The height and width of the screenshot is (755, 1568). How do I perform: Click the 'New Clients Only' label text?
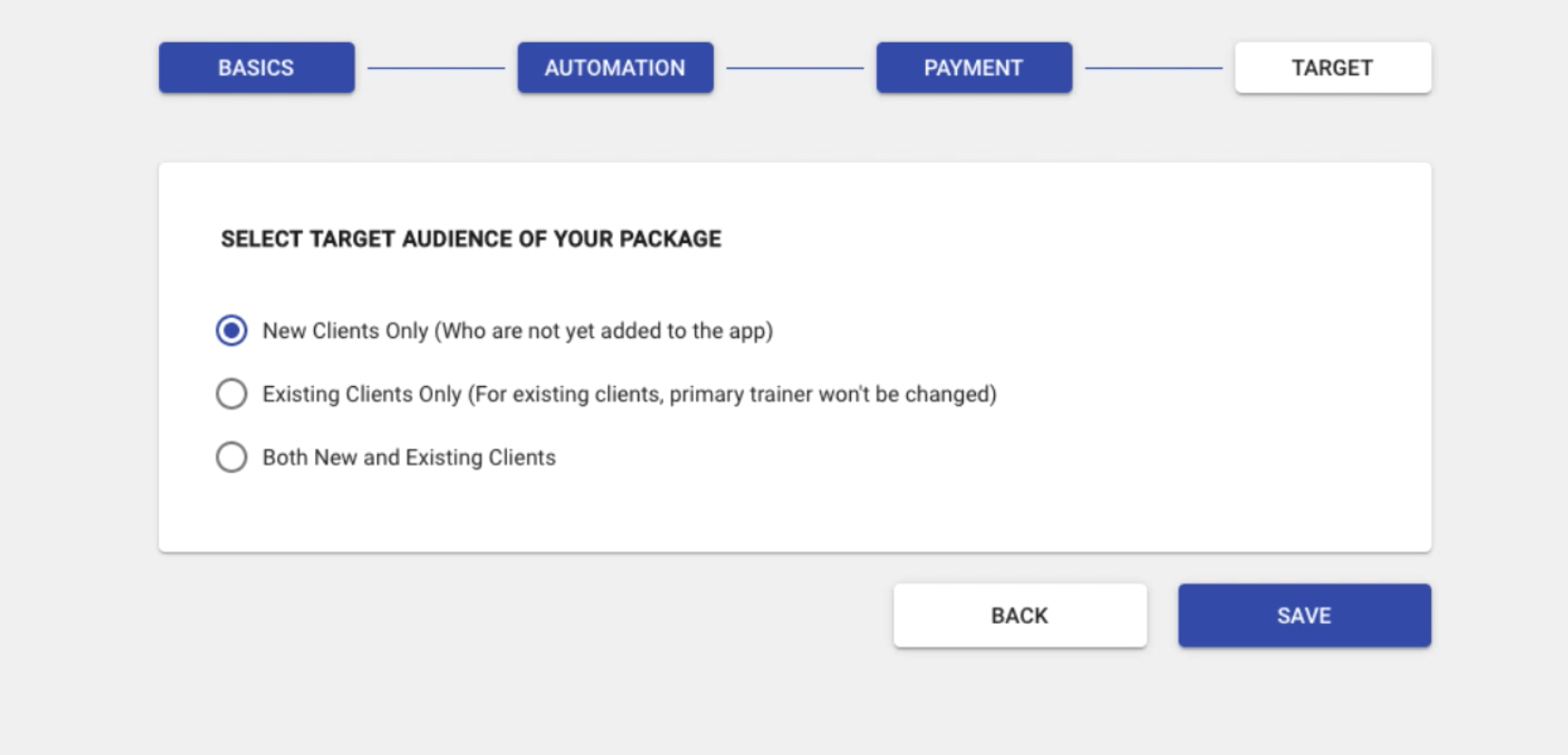(345, 330)
